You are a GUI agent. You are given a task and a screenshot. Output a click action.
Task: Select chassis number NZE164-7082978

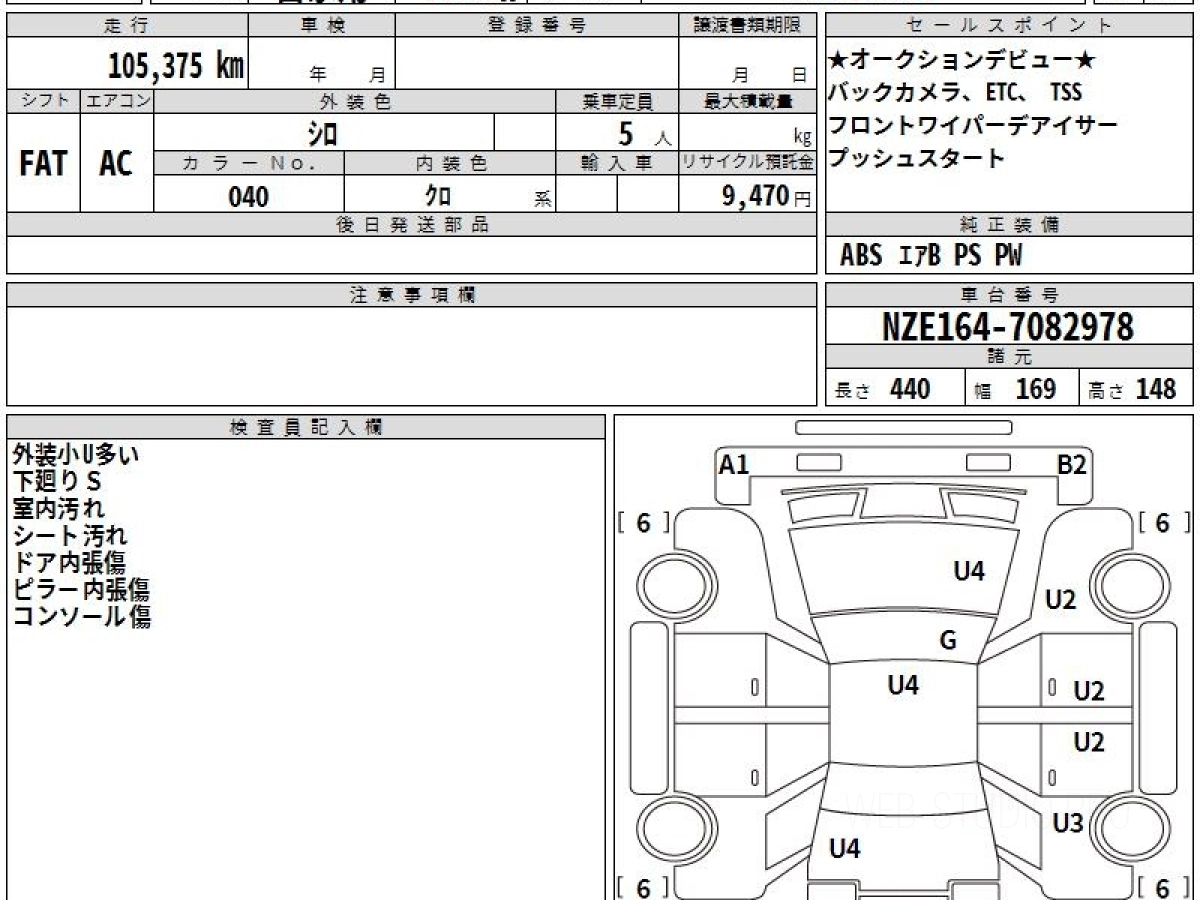tap(1008, 327)
